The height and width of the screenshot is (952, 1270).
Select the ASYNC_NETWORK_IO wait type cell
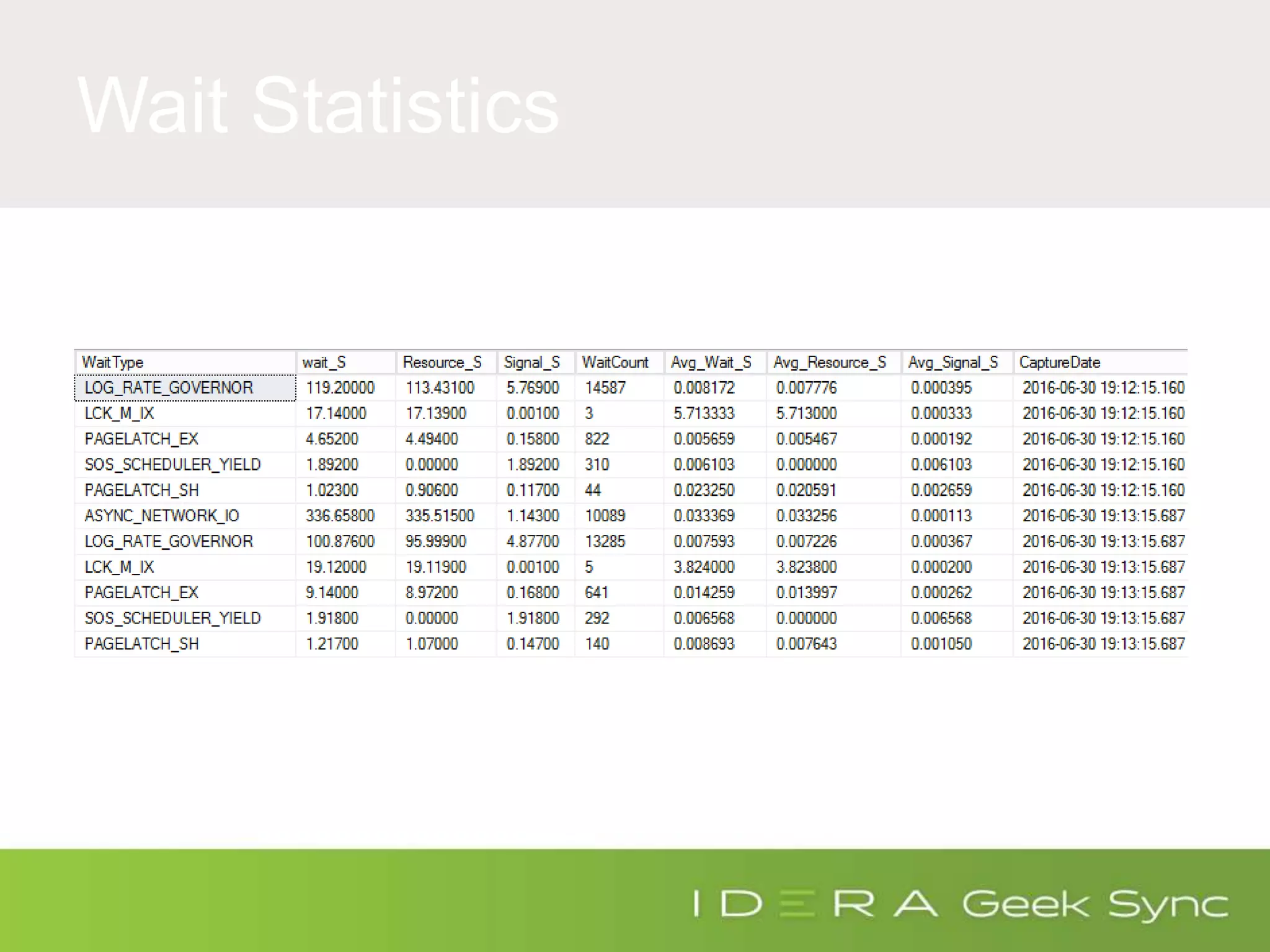(x=162, y=516)
